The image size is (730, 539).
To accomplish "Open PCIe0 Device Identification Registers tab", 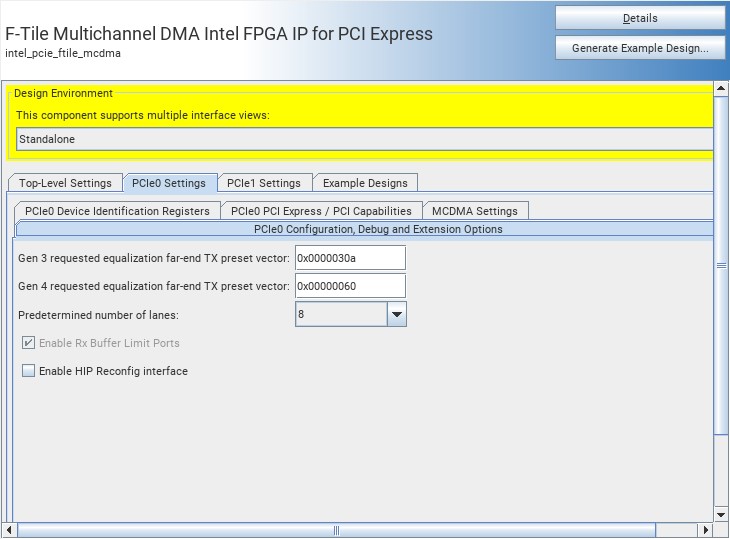I will pos(117,211).
